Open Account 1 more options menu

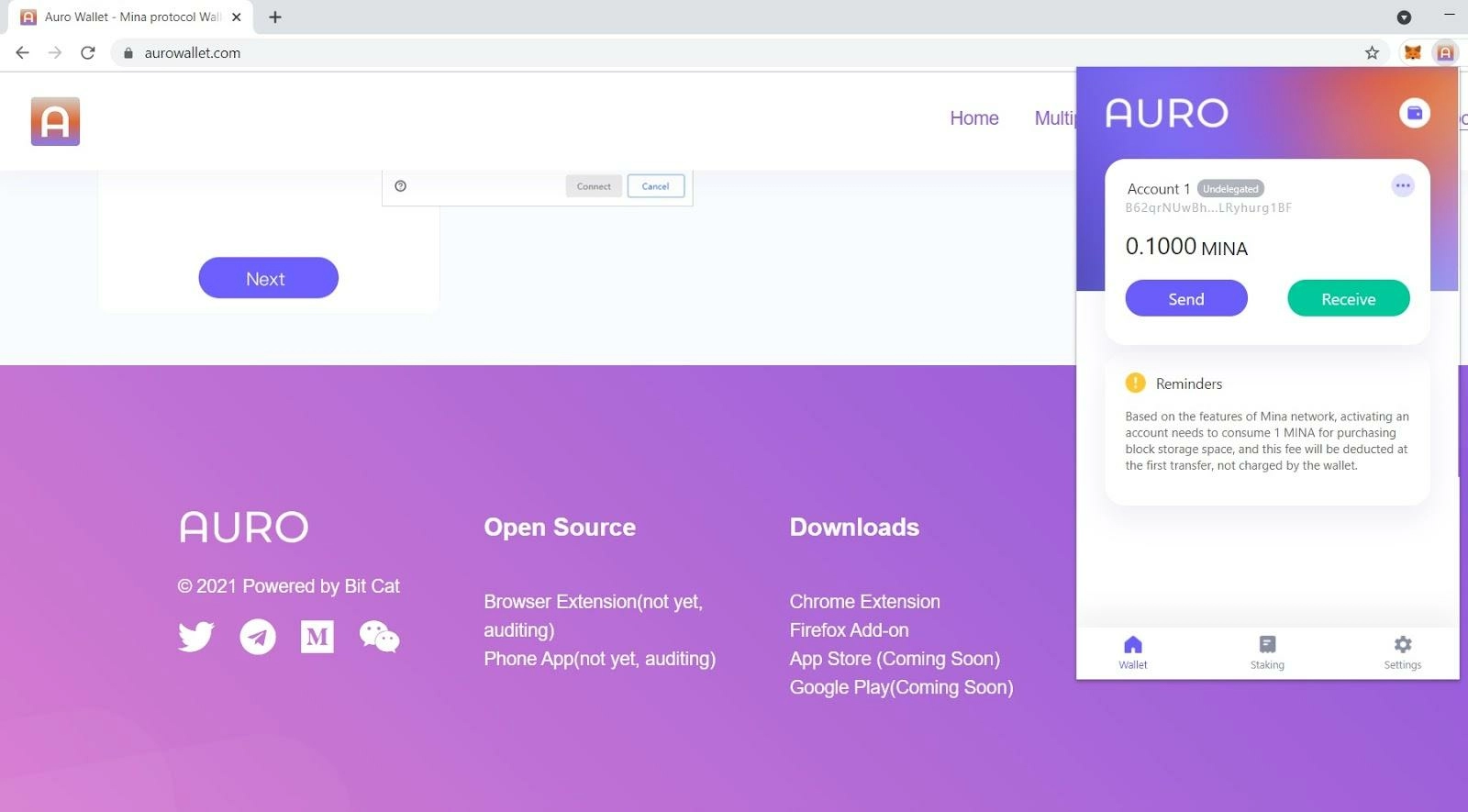1402,185
